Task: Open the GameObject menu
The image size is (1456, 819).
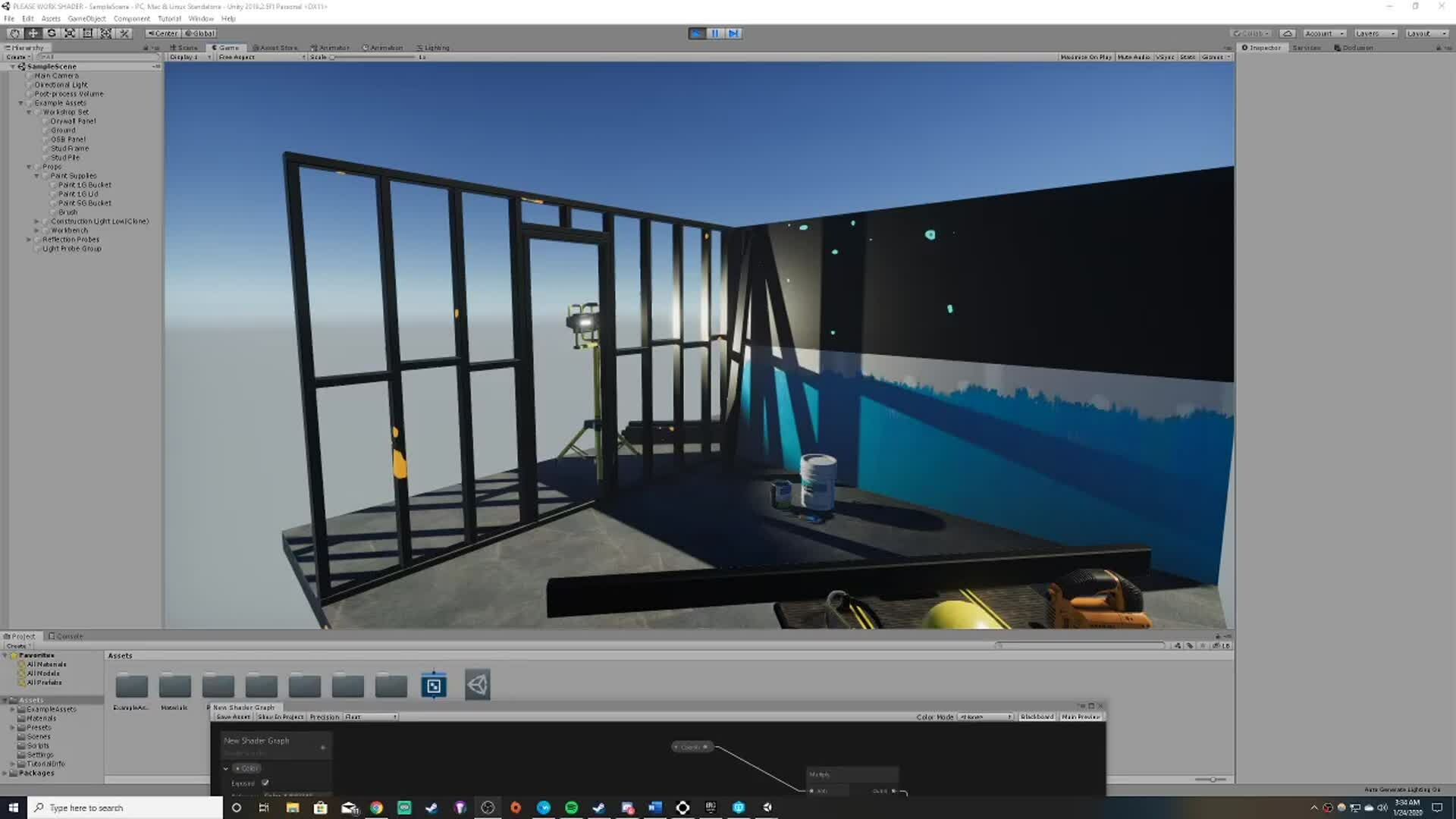Action: (x=86, y=18)
